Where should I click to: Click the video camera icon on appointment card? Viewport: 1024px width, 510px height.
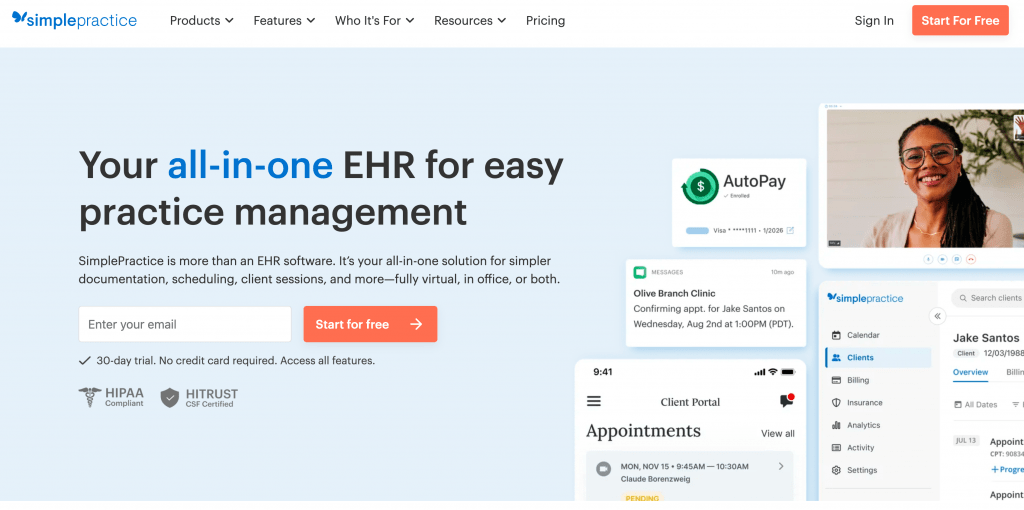[x=603, y=469]
